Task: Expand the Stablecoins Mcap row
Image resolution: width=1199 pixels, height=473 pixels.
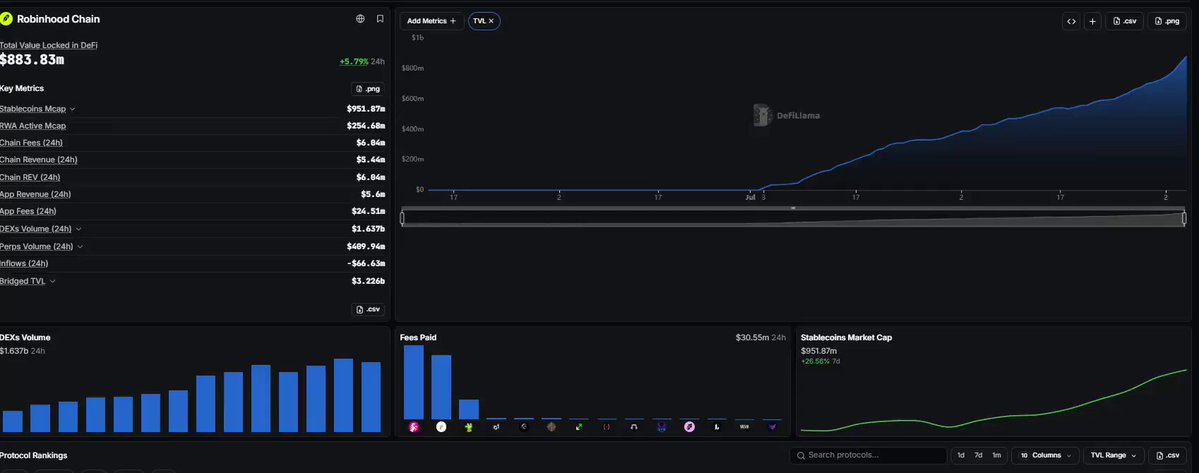Action: (x=72, y=109)
